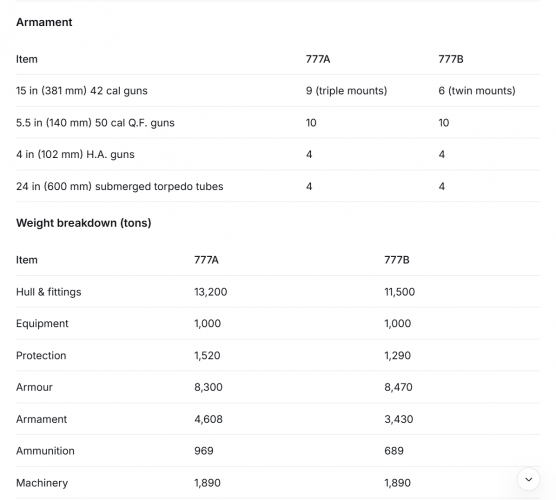Viewport: 556px width, 500px height.
Task: Select the Weight breakdown (tons) heading
Action: pos(84,223)
